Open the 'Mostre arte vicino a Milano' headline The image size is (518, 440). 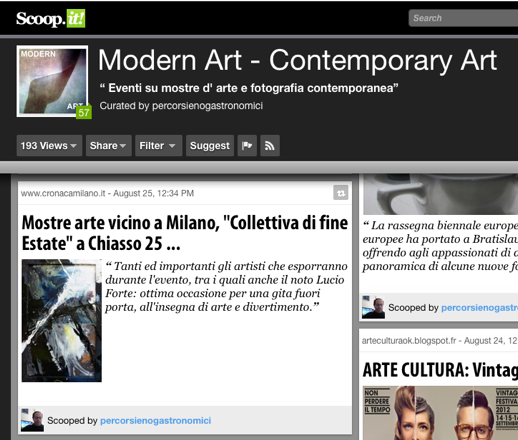pos(185,233)
